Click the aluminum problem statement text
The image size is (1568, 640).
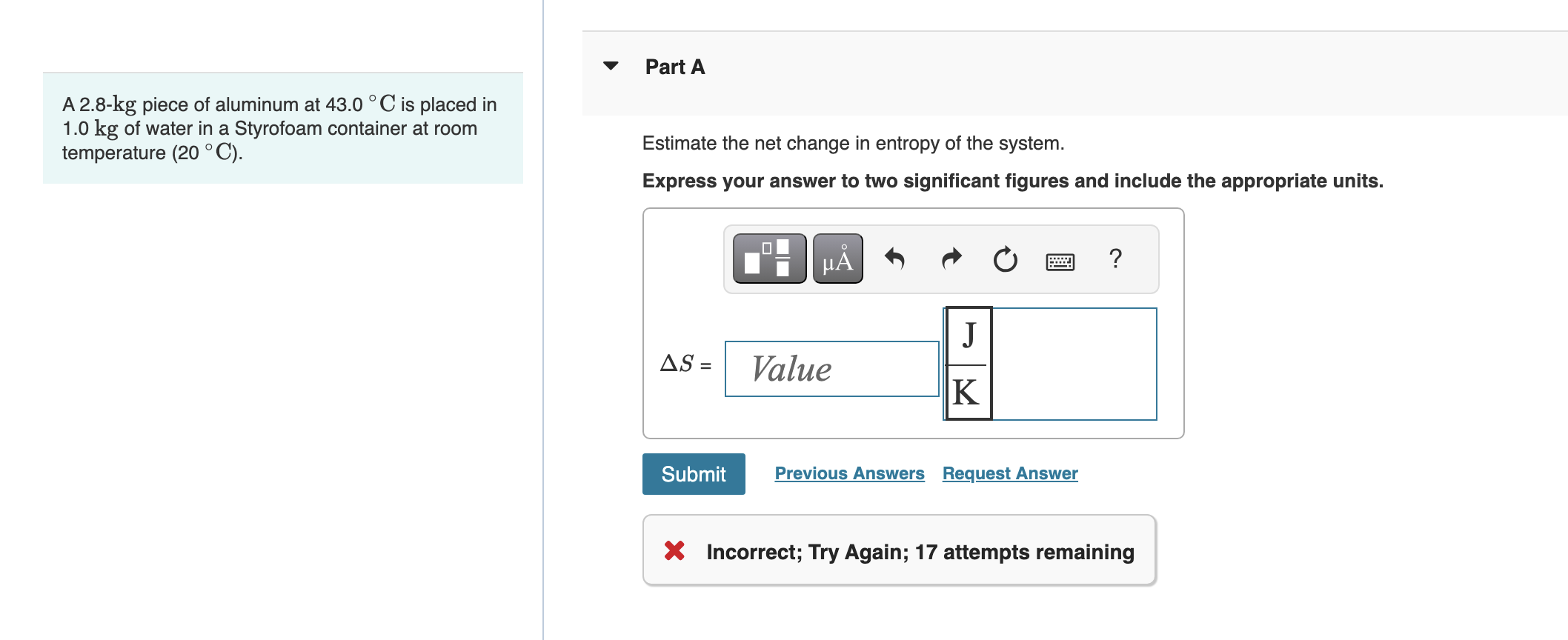(279, 128)
